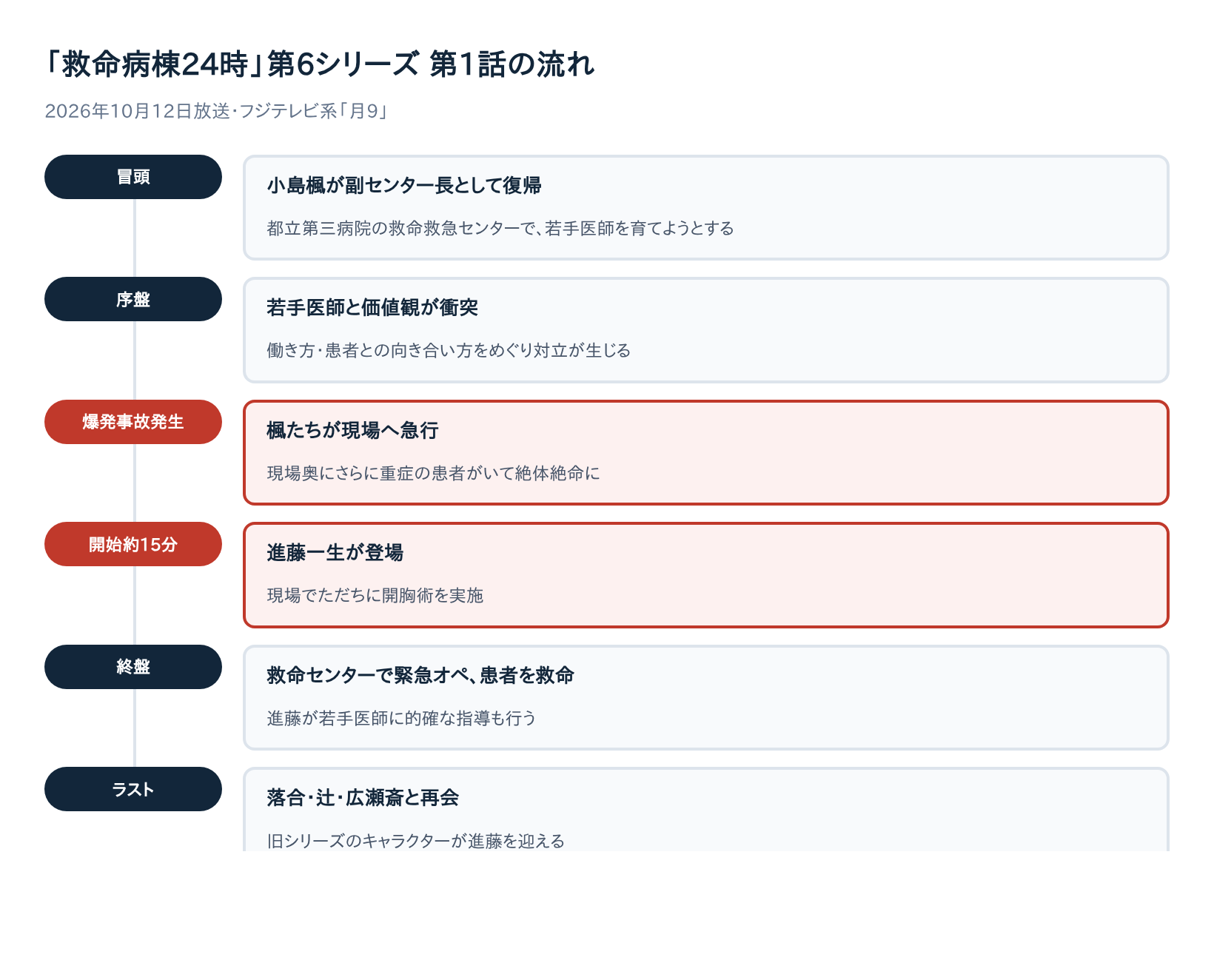Select the ラスト timeline pill
1214x980 pixels.
133,789
